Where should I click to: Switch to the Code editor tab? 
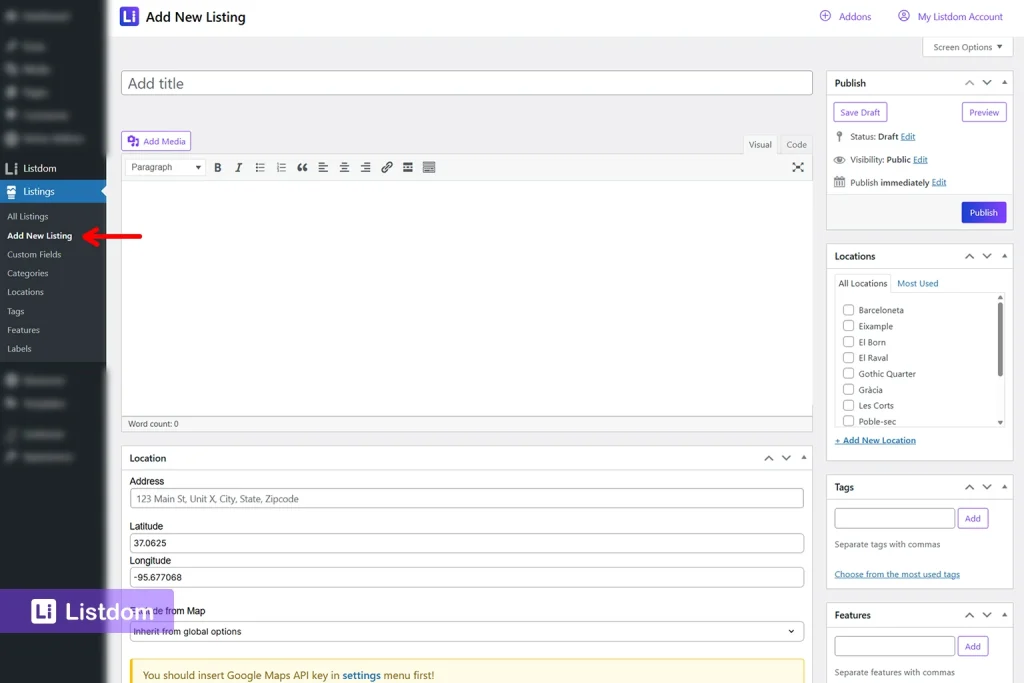click(x=795, y=144)
